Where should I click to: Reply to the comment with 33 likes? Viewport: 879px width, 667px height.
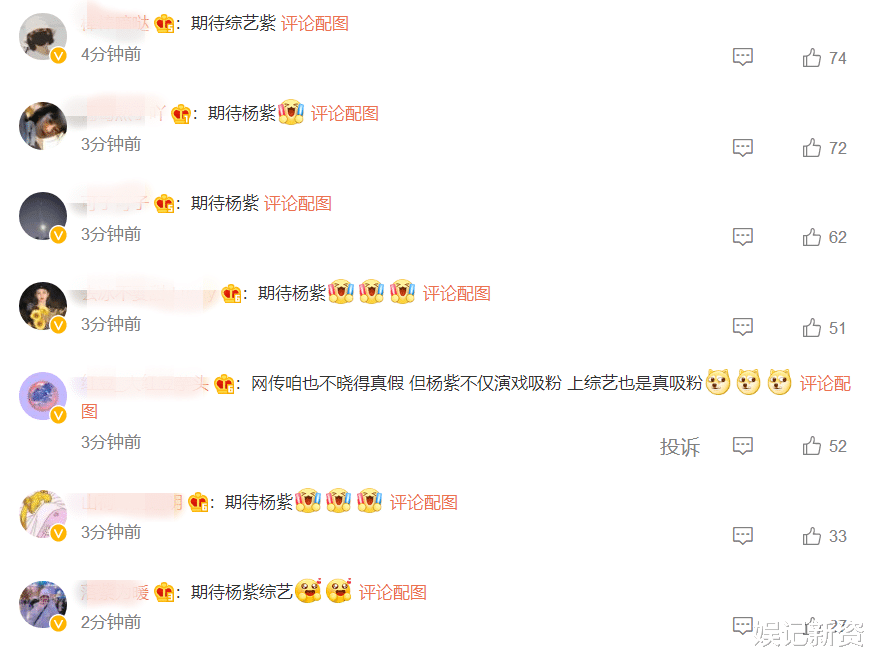(x=743, y=536)
